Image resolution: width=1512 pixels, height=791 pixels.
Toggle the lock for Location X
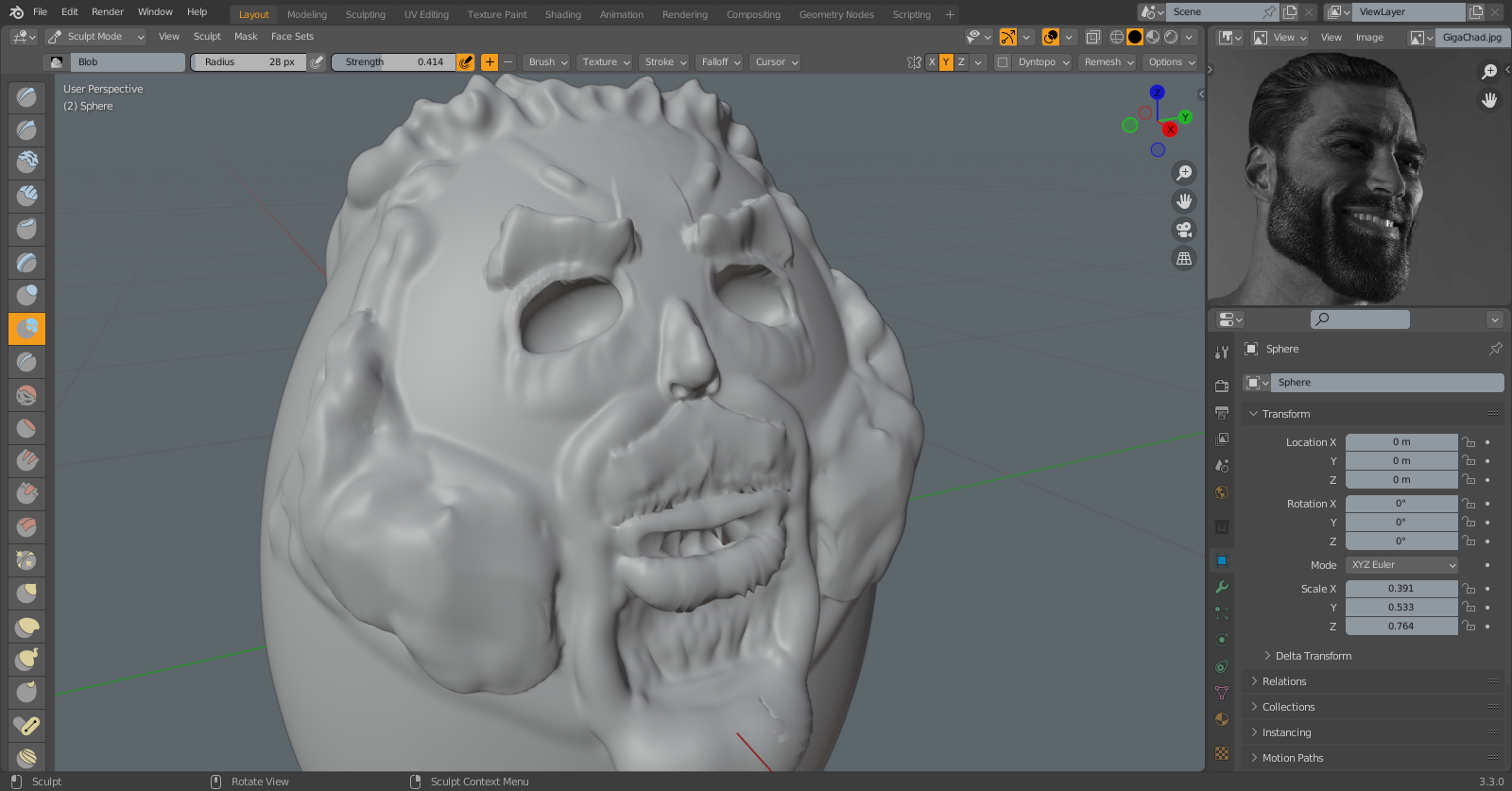[1469, 442]
